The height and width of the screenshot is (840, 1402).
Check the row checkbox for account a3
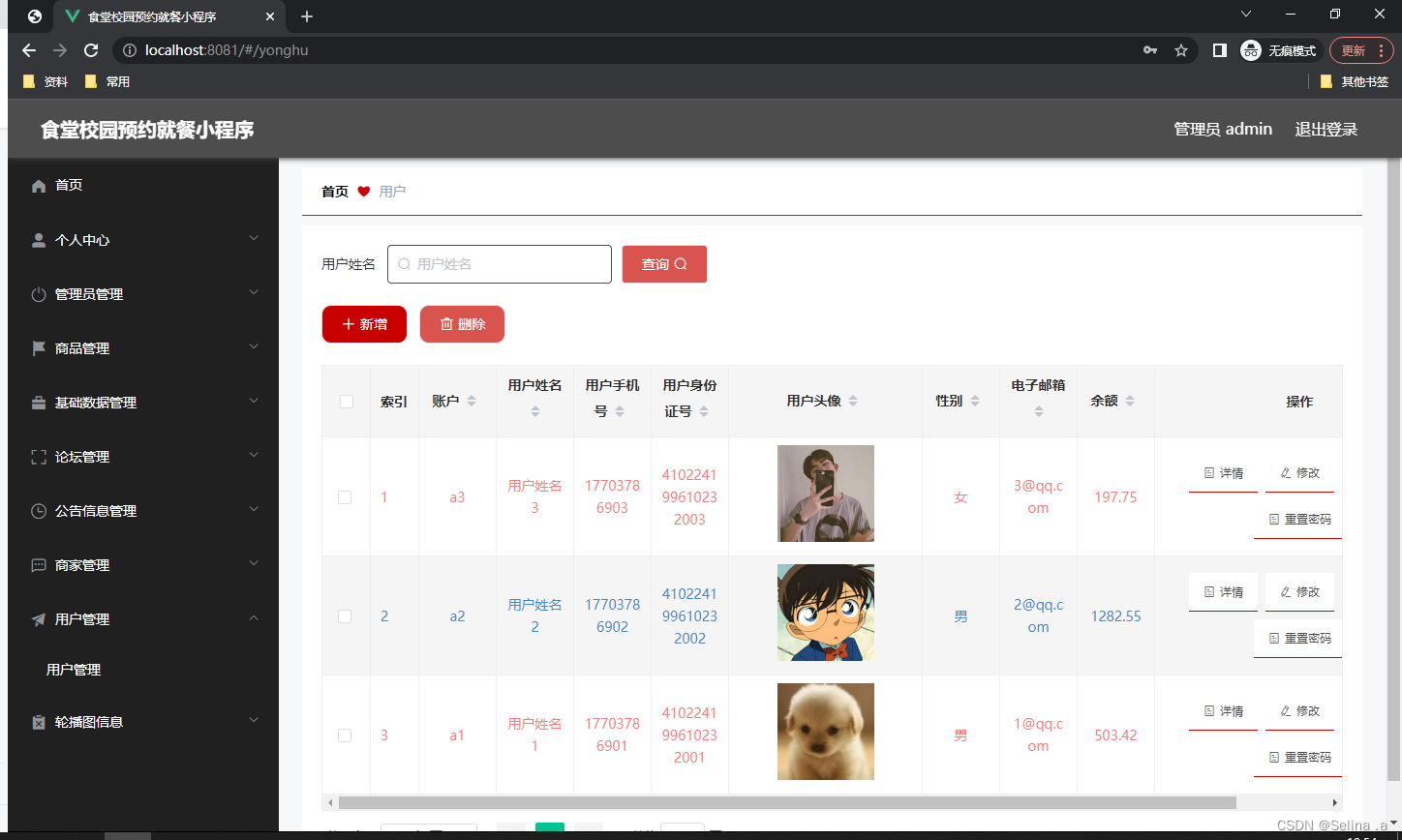pos(345,497)
